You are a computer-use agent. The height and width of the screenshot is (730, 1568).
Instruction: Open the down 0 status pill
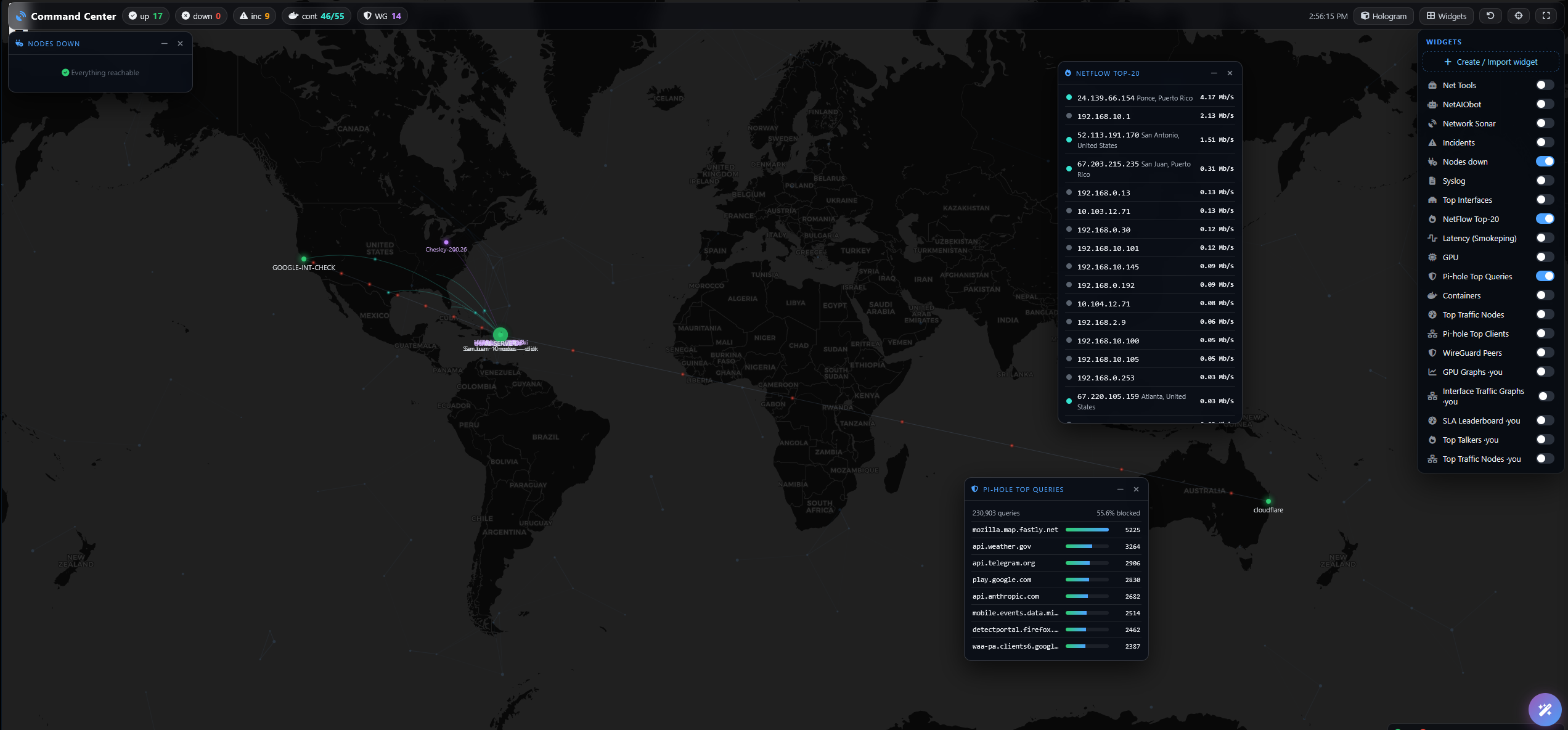(202, 16)
